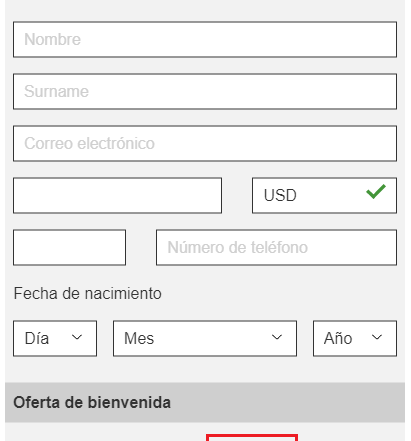Image resolution: width=411 pixels, height=441 pixels.
Task: Click the red-outlined box below Oferta de bienvenida
Action: [252, 437]
